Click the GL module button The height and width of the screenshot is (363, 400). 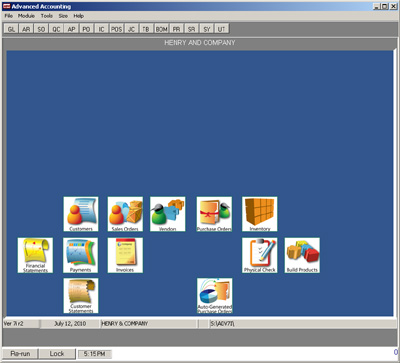click(11, 29)
